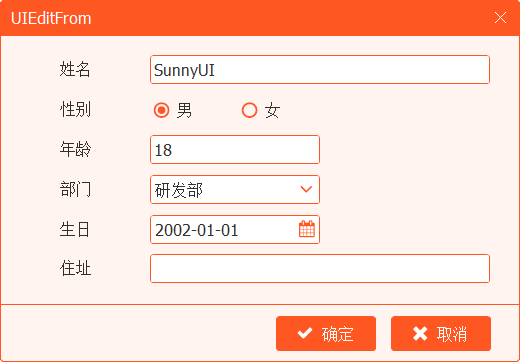Click the 2002-01-01 birthday date field

[235, 229]
